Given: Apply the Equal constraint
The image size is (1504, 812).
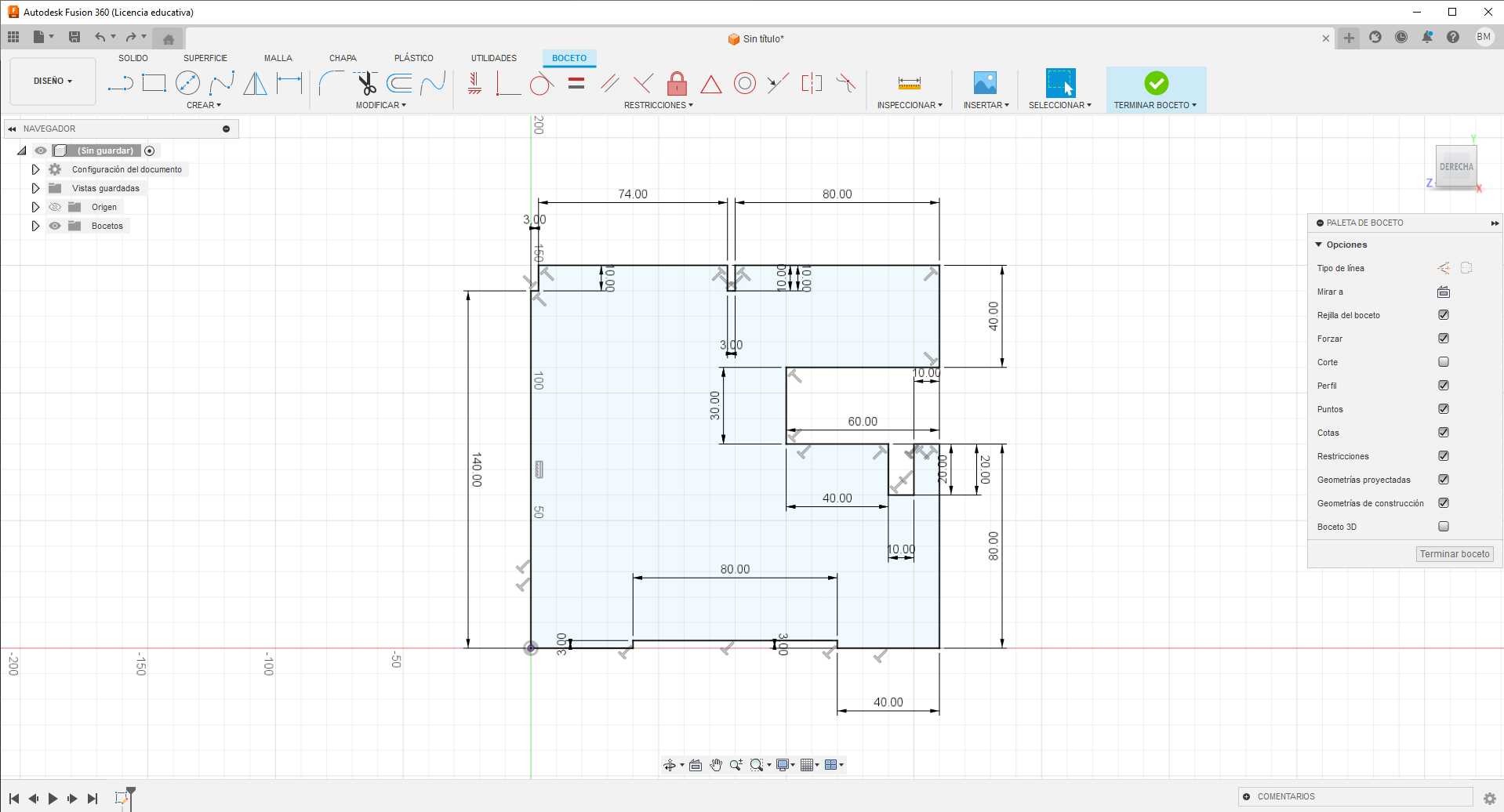Looking at the screenshot, I should click(576, 83).
